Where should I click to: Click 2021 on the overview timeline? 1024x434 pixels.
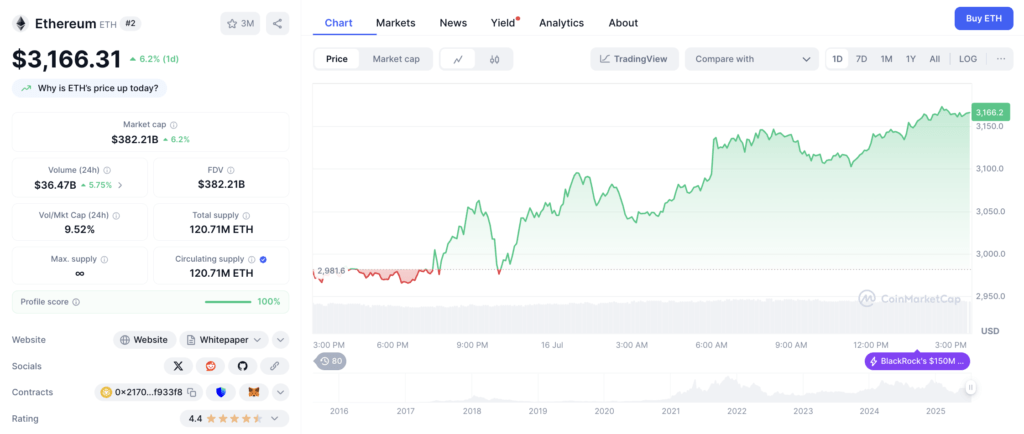pos(671,412)
